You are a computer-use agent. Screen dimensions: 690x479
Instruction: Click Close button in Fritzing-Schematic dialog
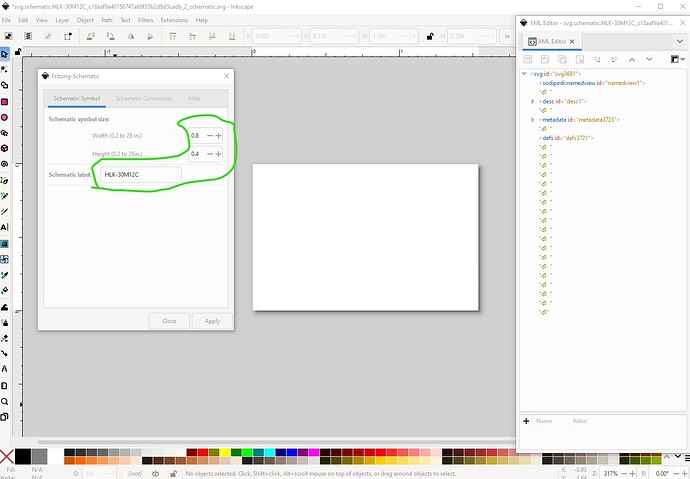tap(169, 321)
